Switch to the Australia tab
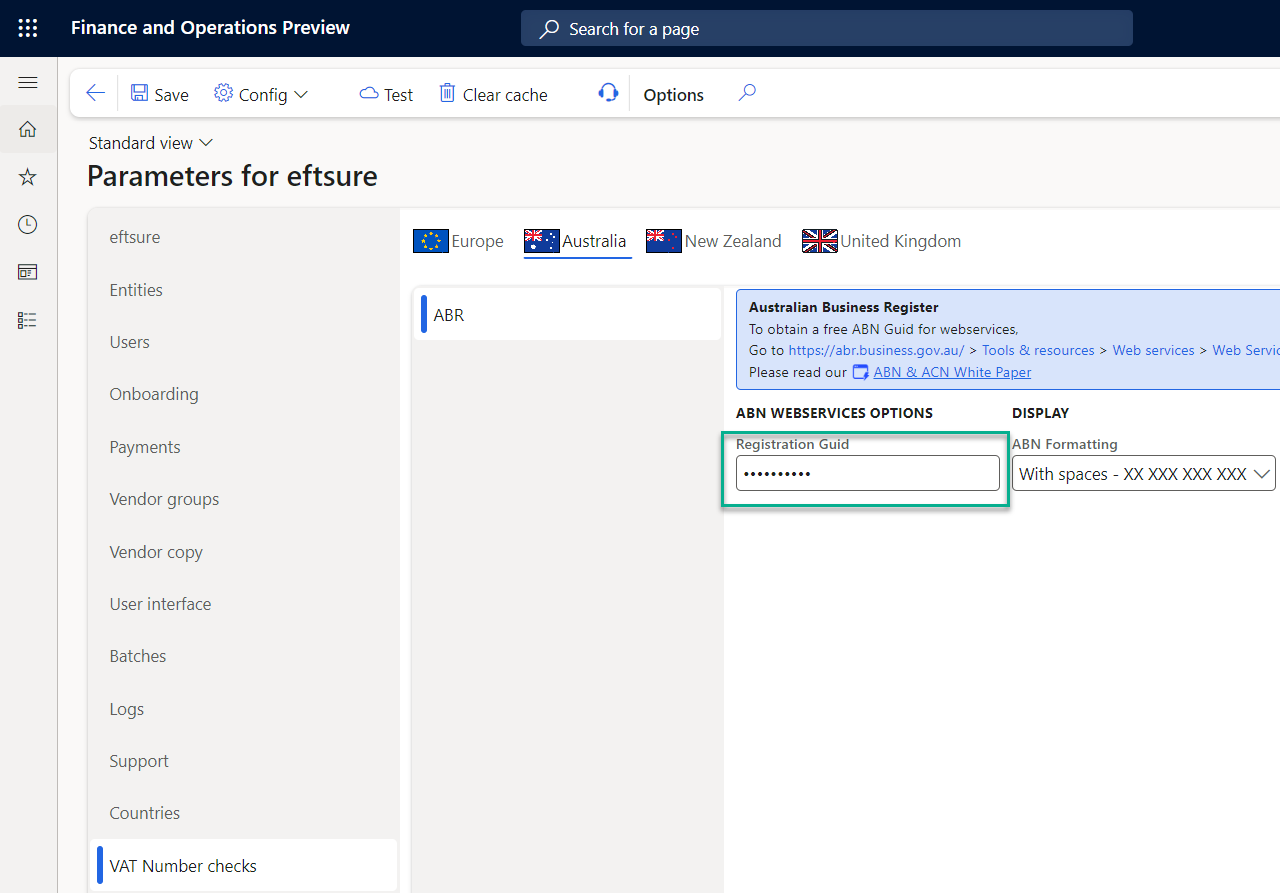Screen dimensions: 1280x893 pyautogui.click(x=577, y=241)
